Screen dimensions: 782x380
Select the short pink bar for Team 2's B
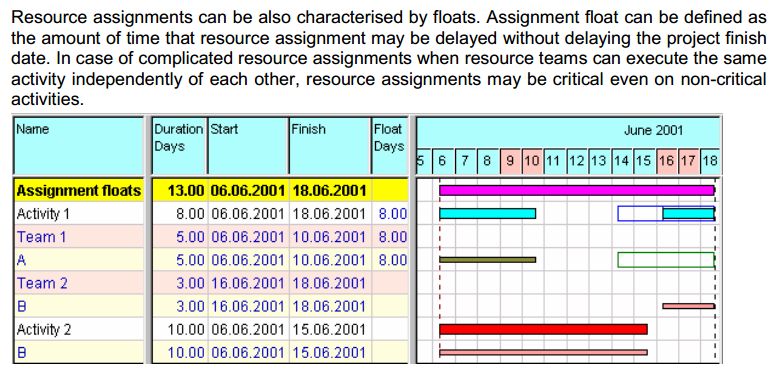(x=689, y=306)
